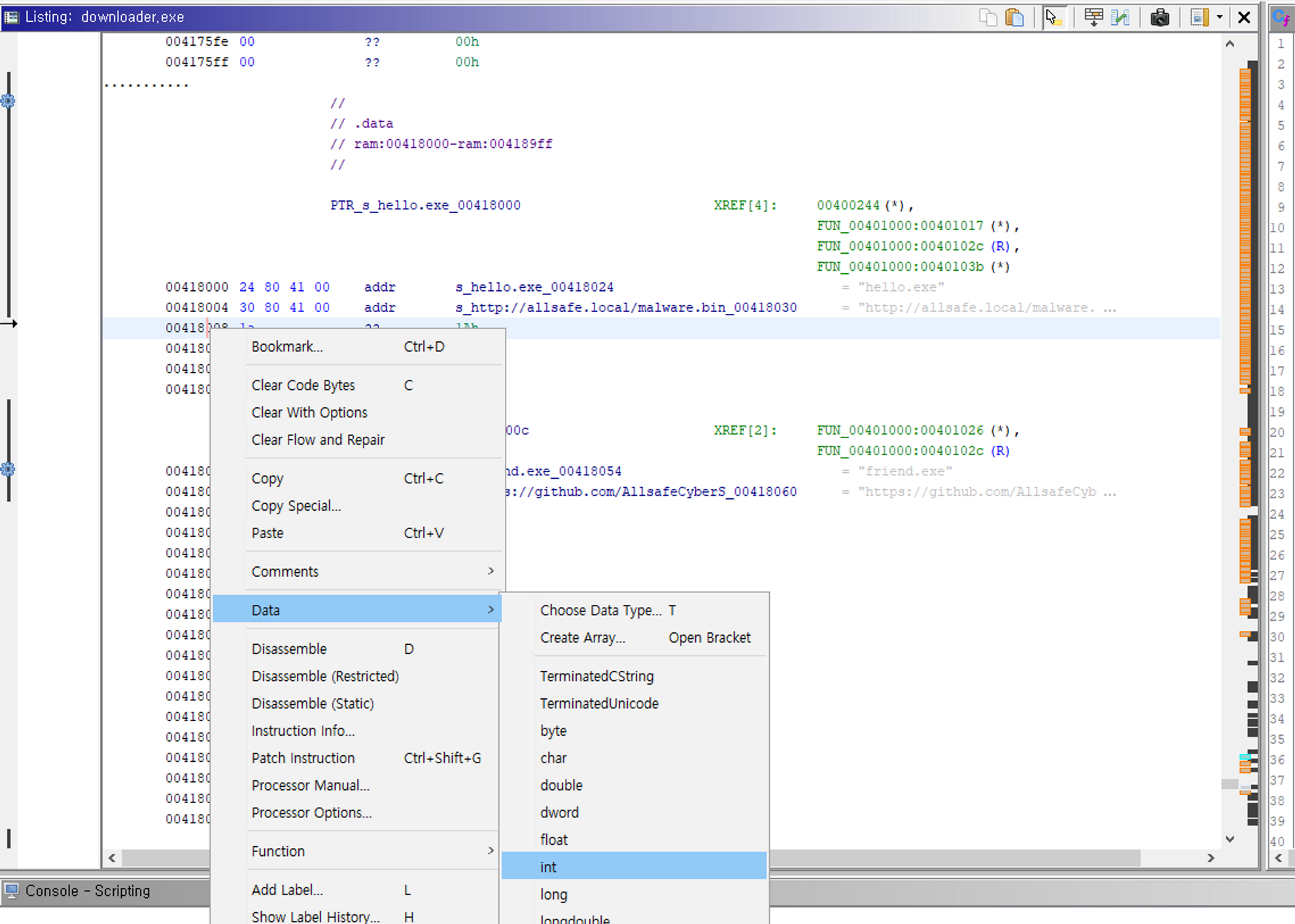Choose Clear Code Bytes menu entry
This screenshot has height=924, width=1295.
357,385
